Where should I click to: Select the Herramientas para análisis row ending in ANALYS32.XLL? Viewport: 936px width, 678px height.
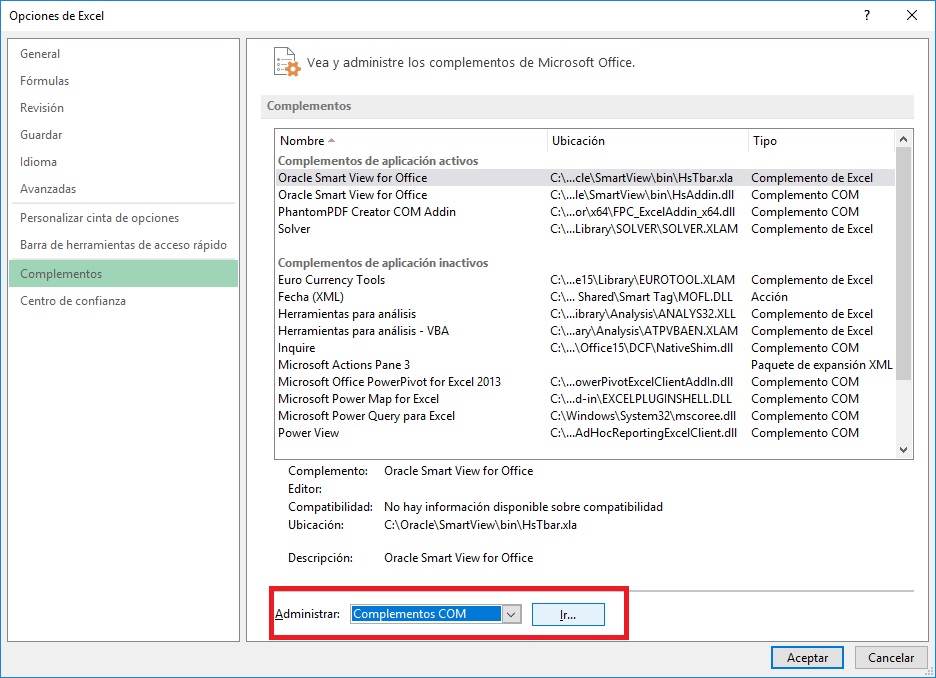pos(585,314)
